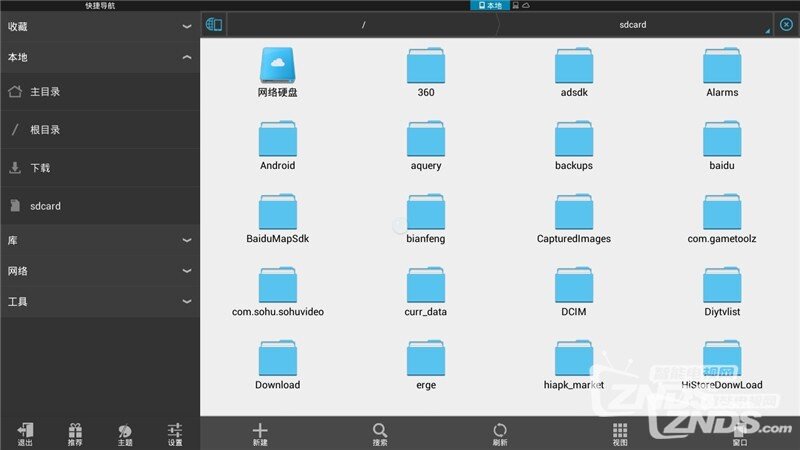Expand the 网络 network section

(x=100, y=271)
